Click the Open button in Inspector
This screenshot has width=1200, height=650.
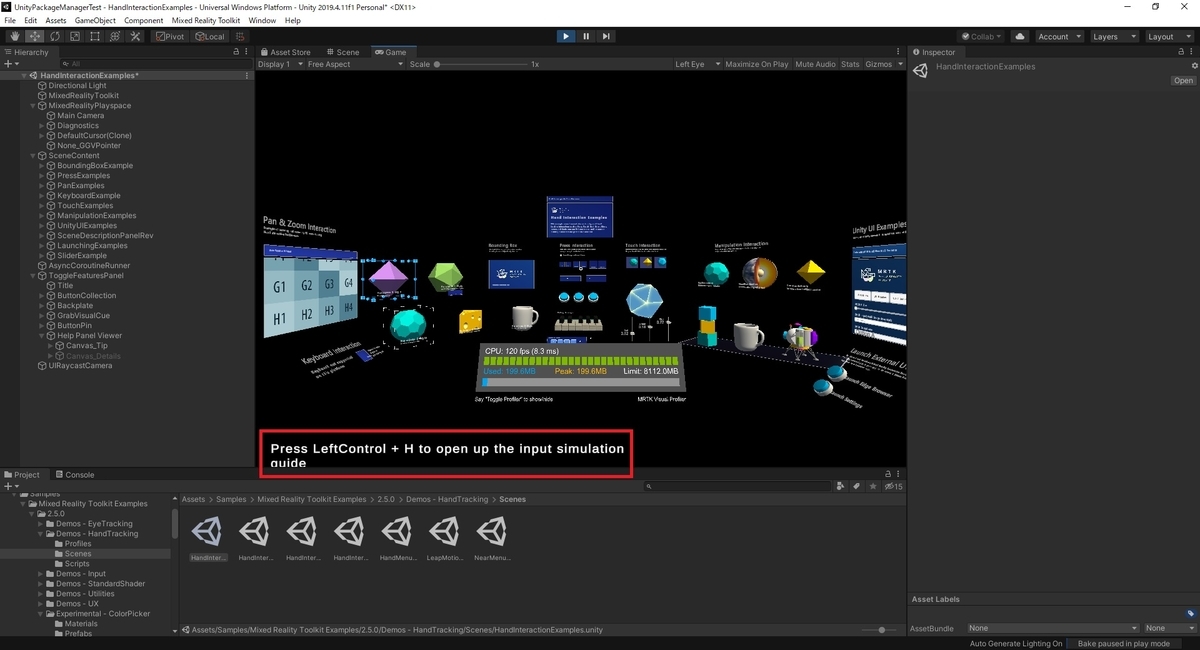coord(1183,81)
